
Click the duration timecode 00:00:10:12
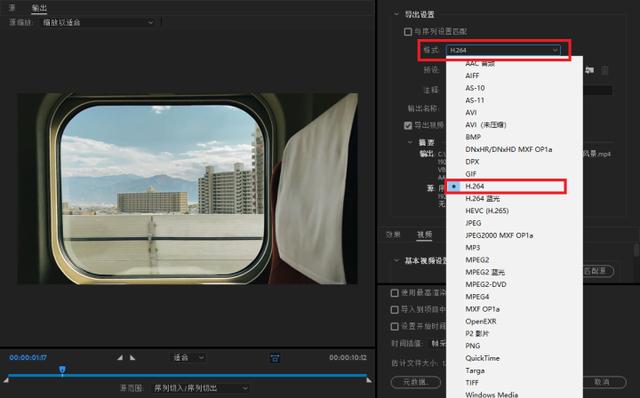[348, 358]
